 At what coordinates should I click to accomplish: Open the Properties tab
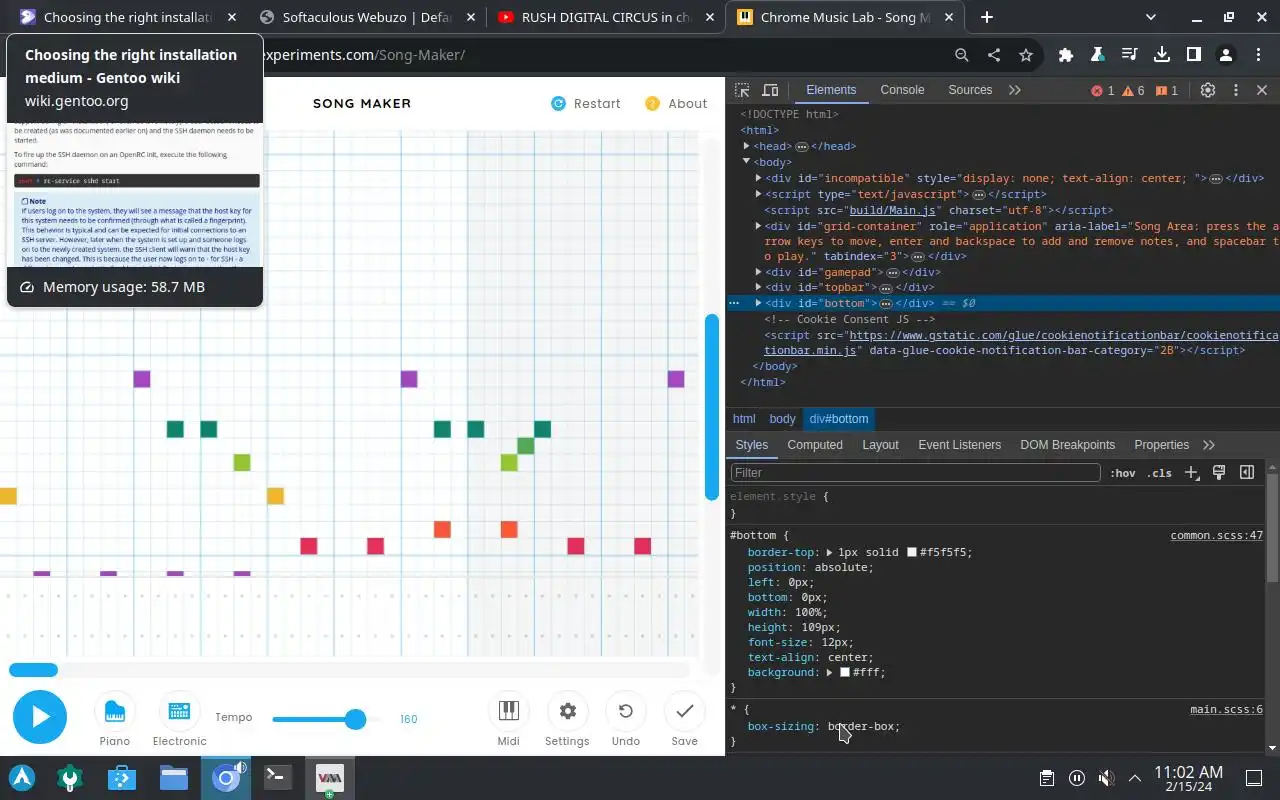pos(1161,445)
